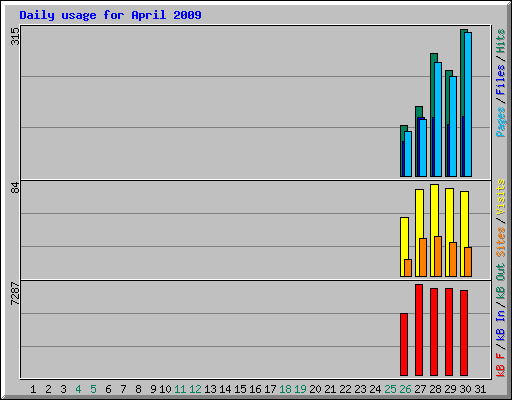Click green weekend day label 25
The width and height of the screenshot is (512, 400).
point(390,389)
